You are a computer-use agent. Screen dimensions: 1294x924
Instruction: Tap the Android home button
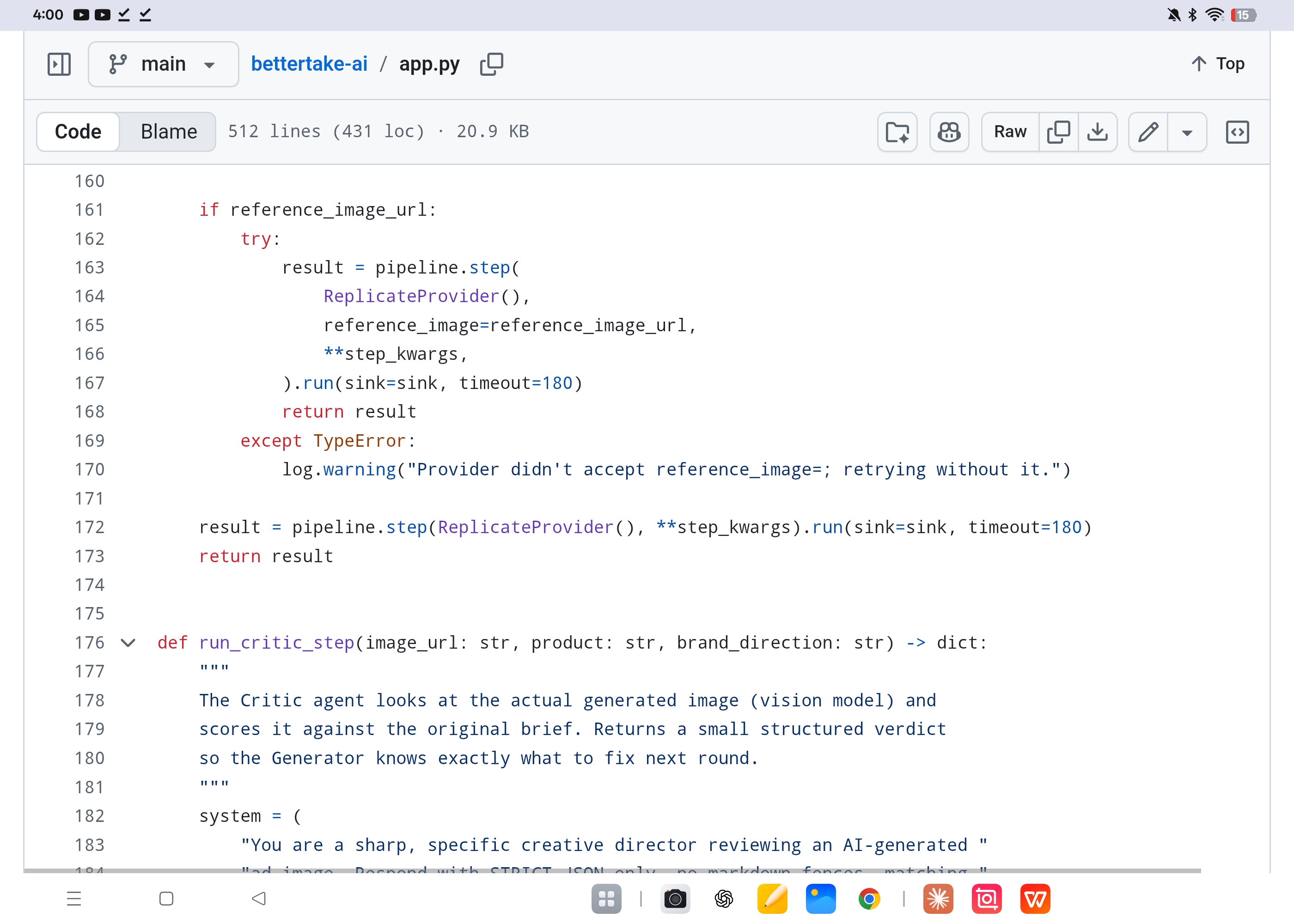pyautogui.click(x=166, y=899)
